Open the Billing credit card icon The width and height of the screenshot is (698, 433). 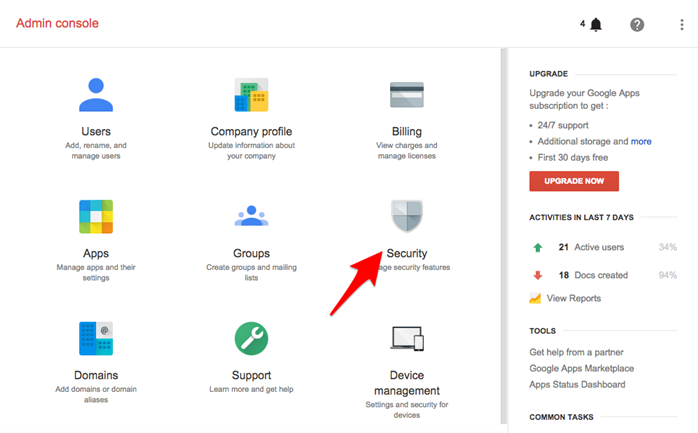[406, 95]
